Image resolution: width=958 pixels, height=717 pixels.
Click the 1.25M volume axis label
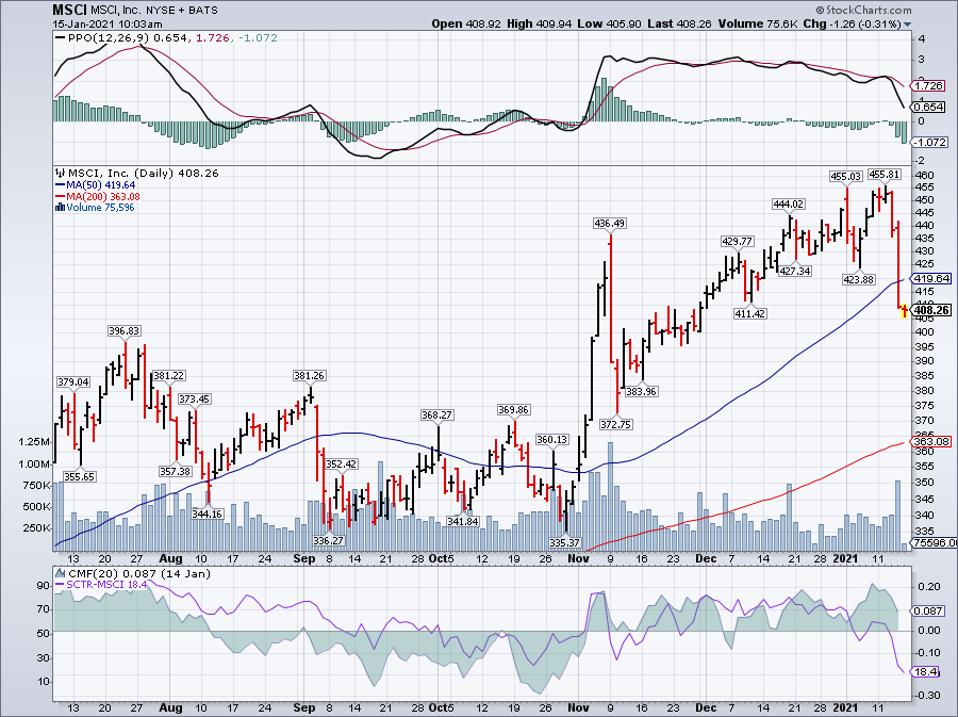click(x=35, y=442)
